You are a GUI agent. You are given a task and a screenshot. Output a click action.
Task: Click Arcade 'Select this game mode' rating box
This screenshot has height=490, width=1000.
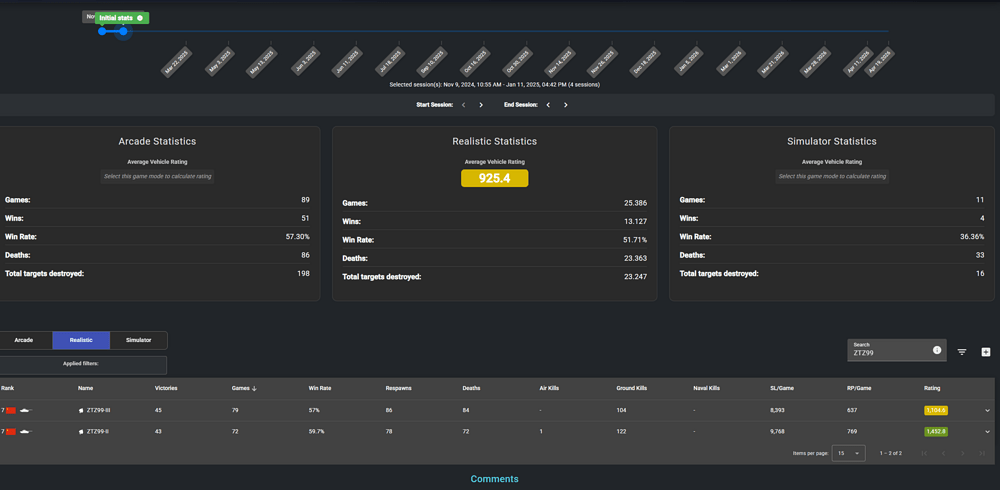(x=158, y=176)
